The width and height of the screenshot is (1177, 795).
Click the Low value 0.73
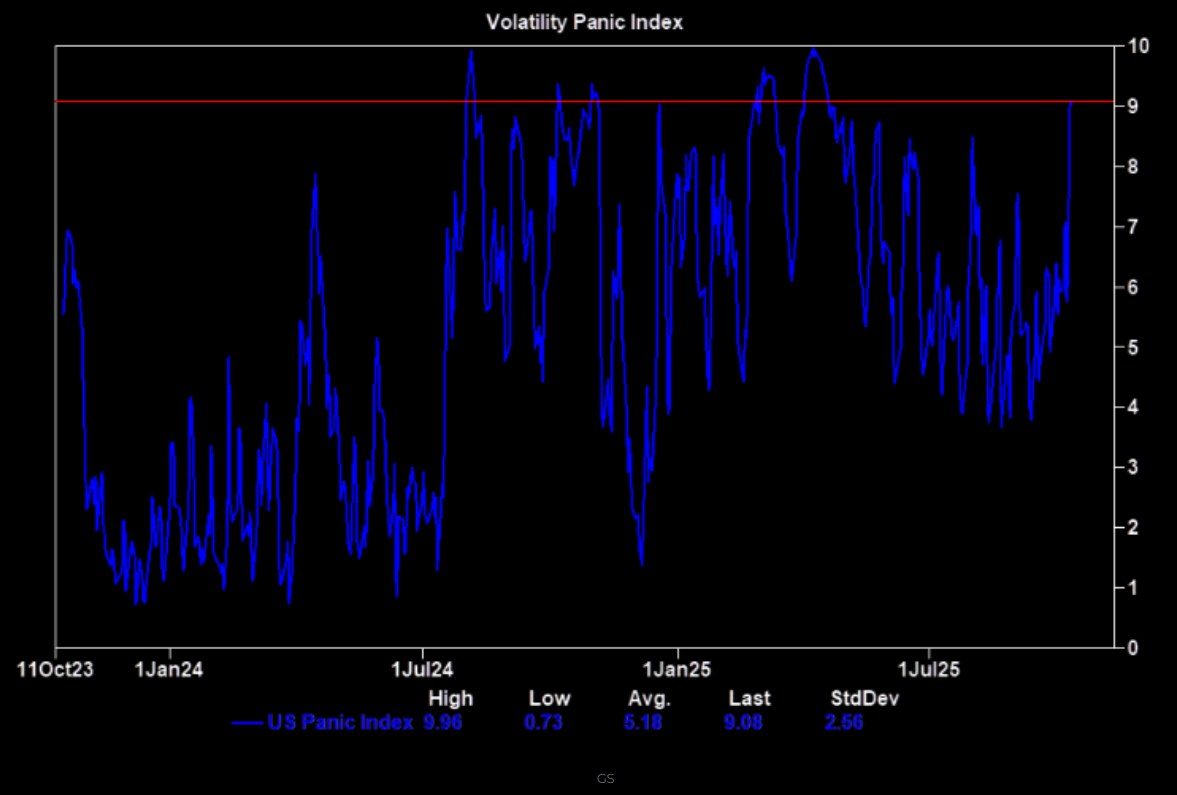pyautogui.click(x=543, y=723)
